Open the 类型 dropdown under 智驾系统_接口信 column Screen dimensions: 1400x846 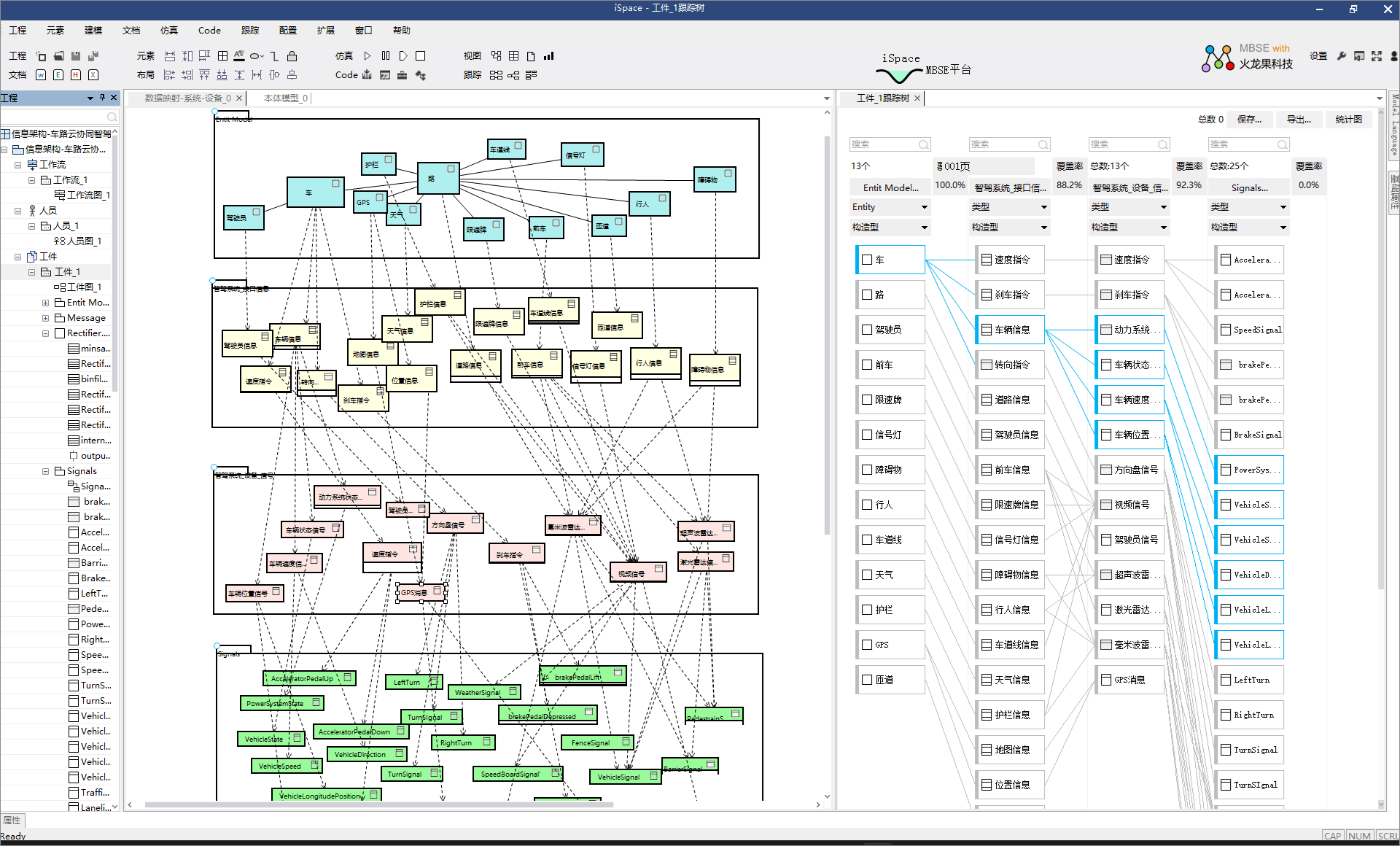click(x=1009, y=207)
